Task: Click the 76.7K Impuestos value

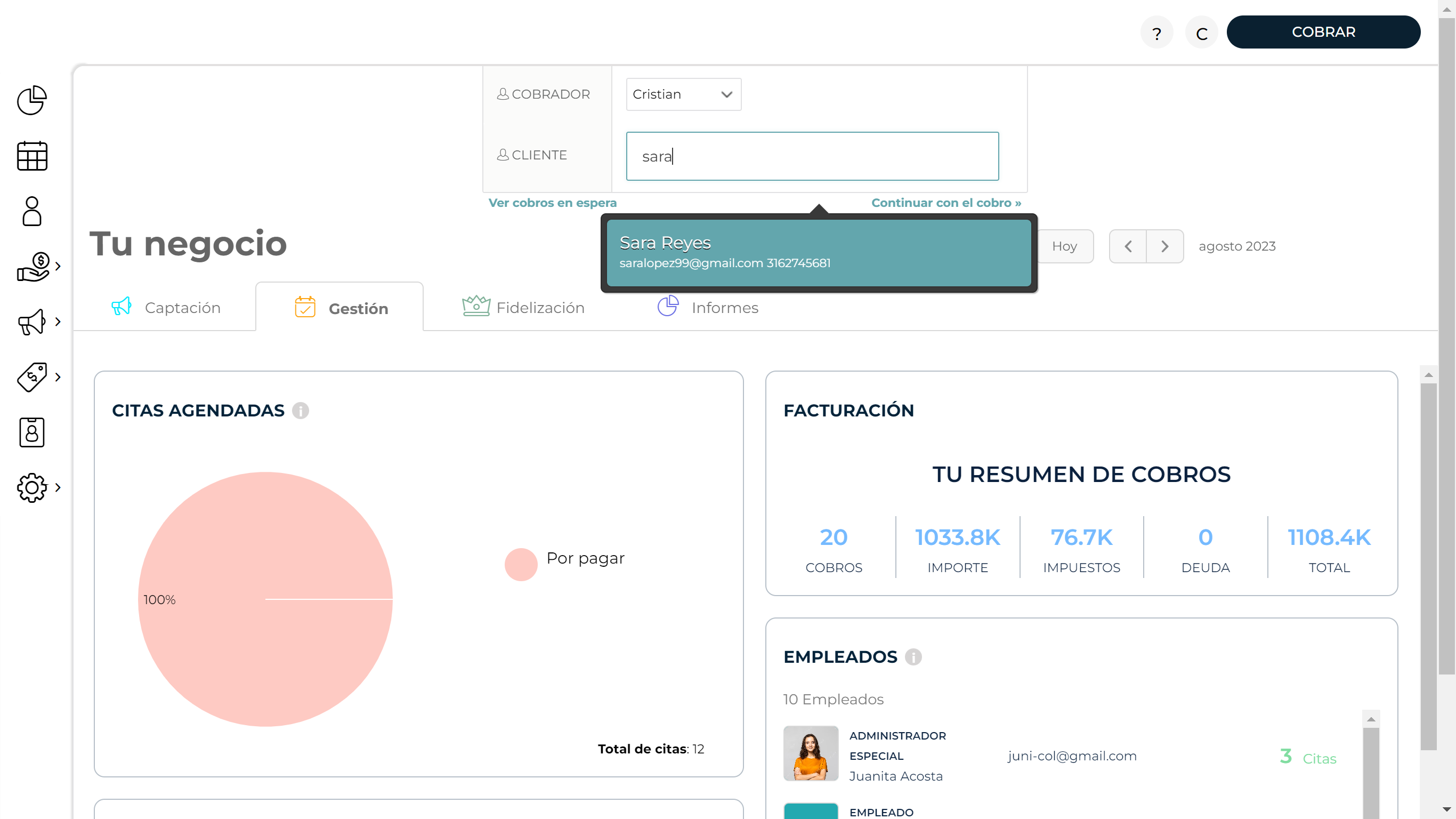Action: [1081, 537]
